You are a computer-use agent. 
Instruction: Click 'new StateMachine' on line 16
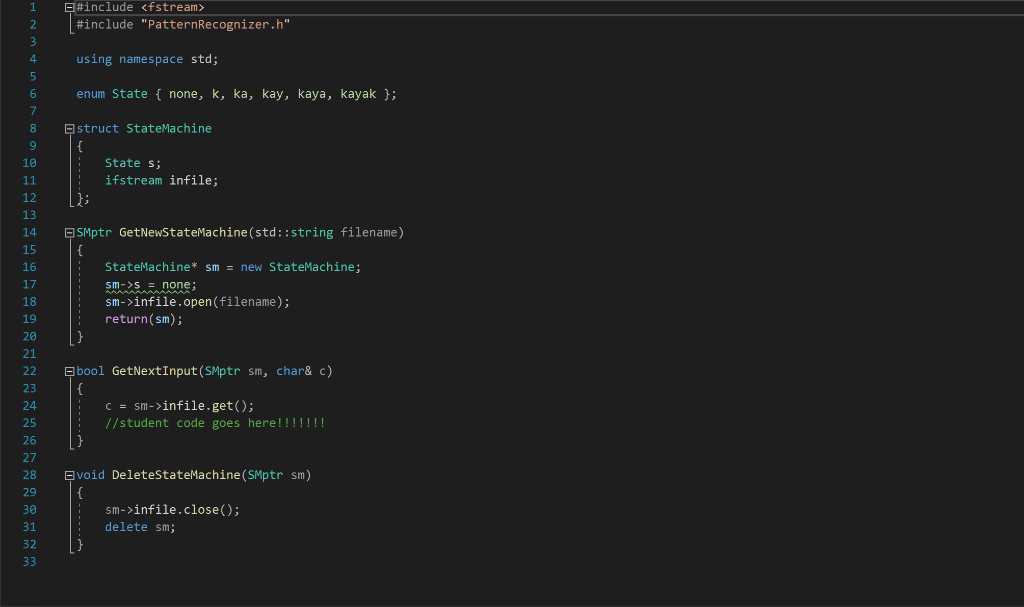[x=297, y=267]
